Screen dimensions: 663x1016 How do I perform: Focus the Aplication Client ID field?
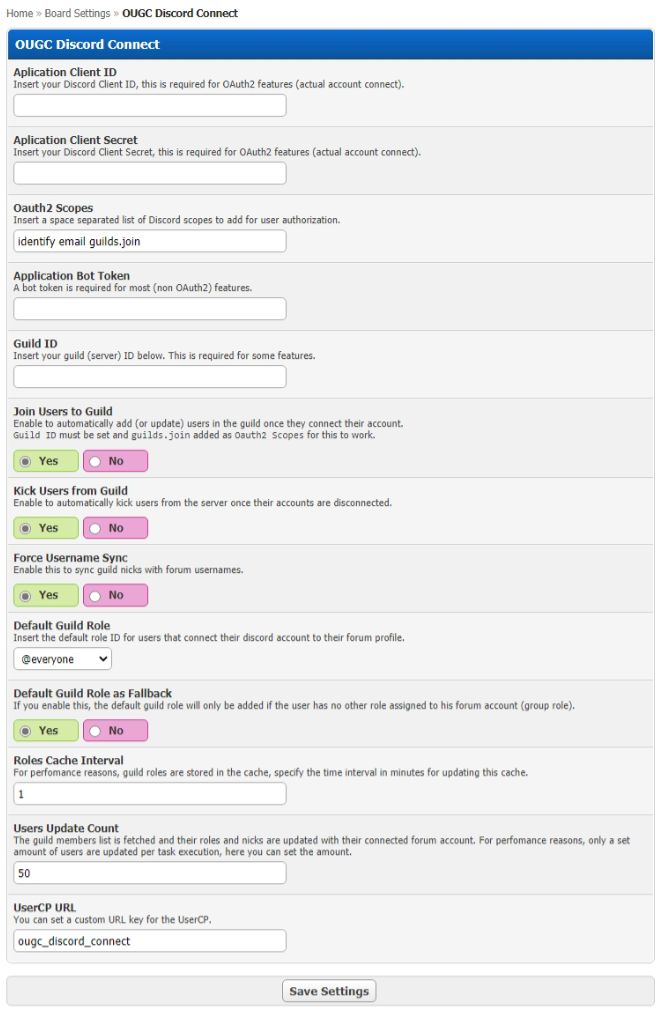pos(150,106)
